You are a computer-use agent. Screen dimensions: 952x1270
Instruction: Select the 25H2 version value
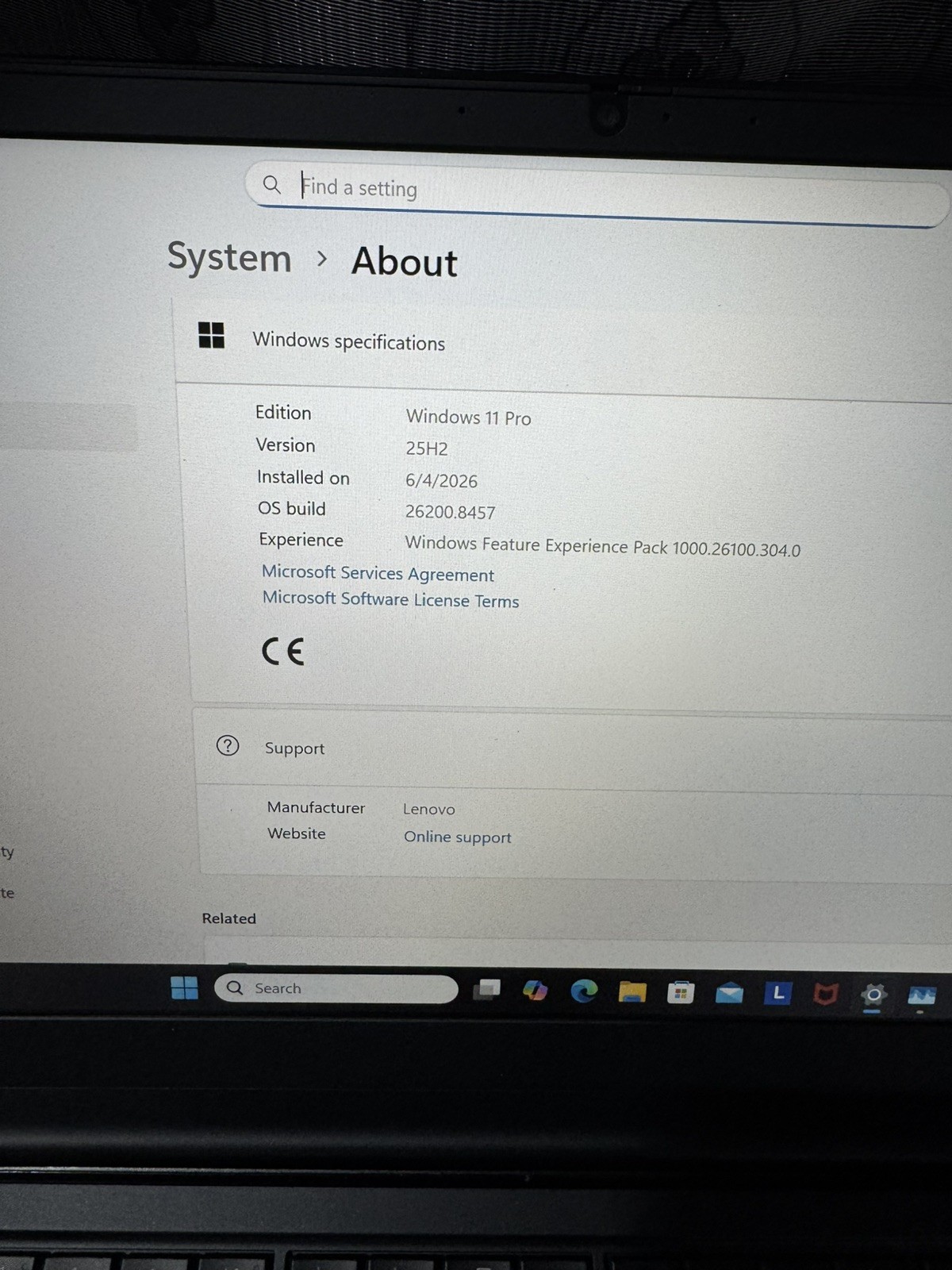[x=427, y=448]
